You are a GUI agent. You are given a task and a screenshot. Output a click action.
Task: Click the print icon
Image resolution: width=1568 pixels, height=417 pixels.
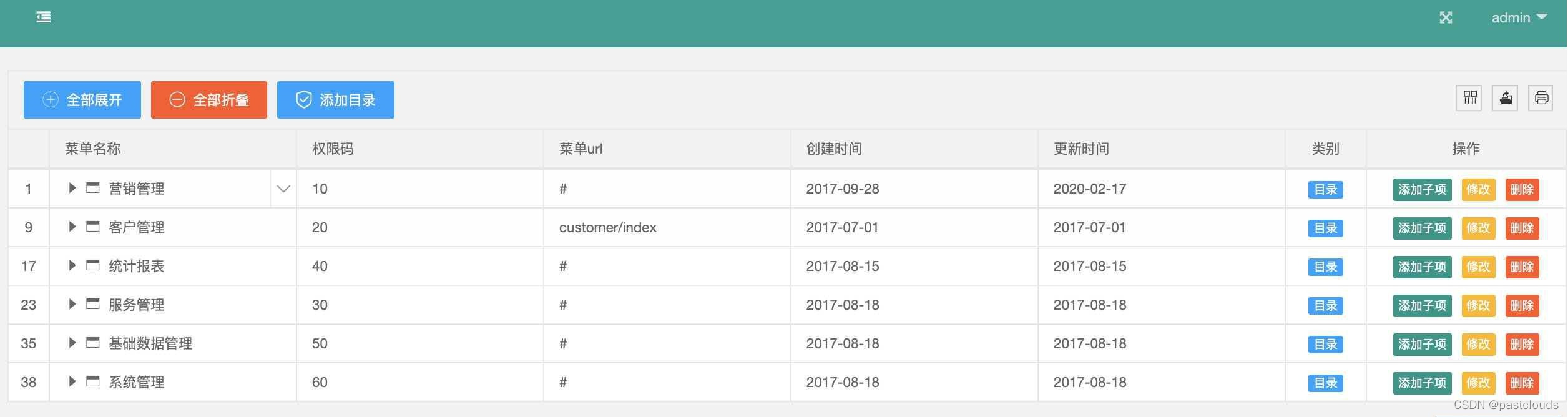click(1541, 98)
